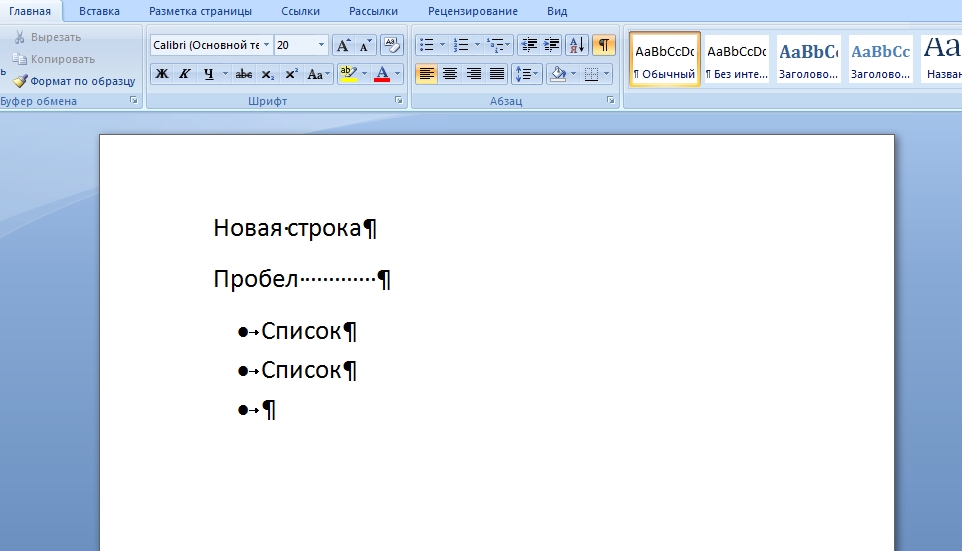This screenshot has width=962, height=551.
Task: Open the Шрифт group dialog launcher
Action: tap(399, 101)
